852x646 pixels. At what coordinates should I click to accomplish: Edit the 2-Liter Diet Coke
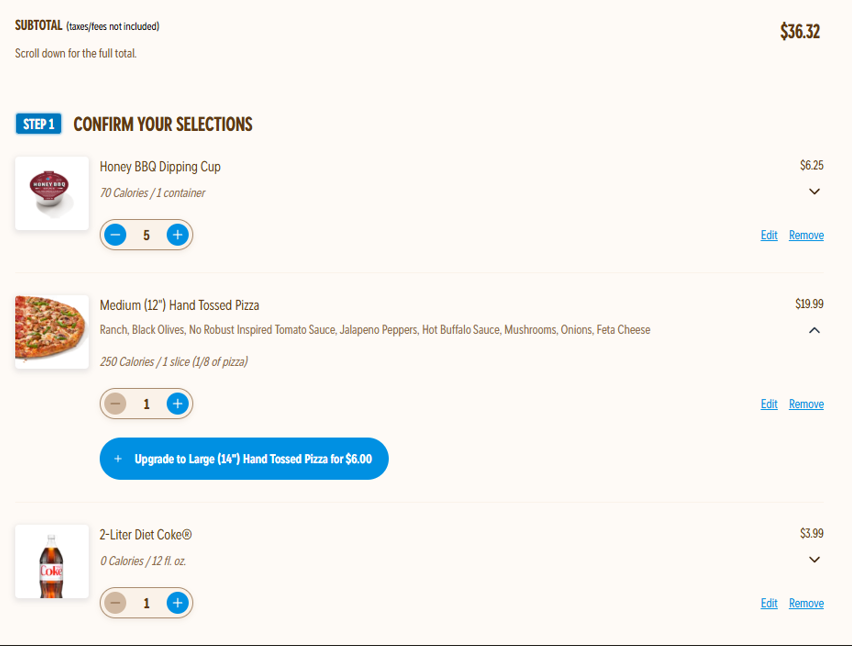(x=769, y=603)
